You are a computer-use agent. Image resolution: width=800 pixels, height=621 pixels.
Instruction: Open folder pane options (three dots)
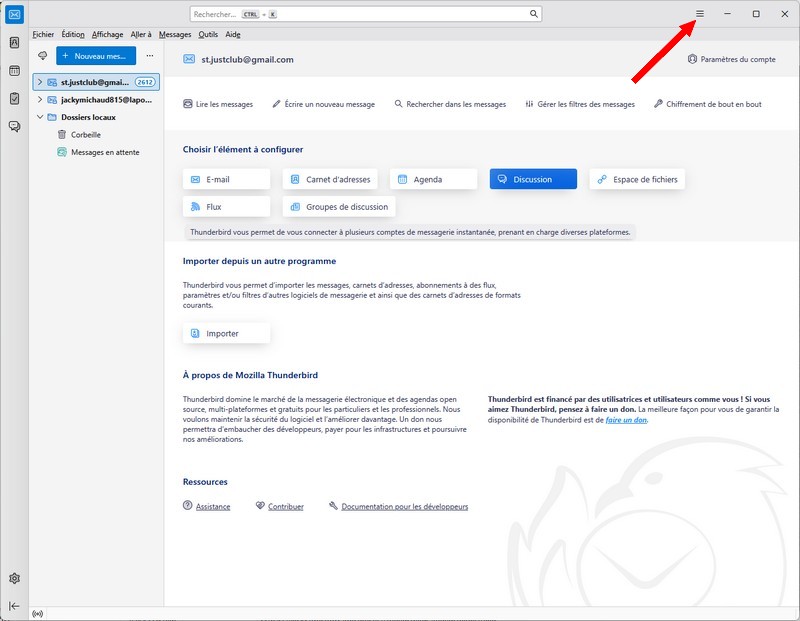(x=150, y=56)
